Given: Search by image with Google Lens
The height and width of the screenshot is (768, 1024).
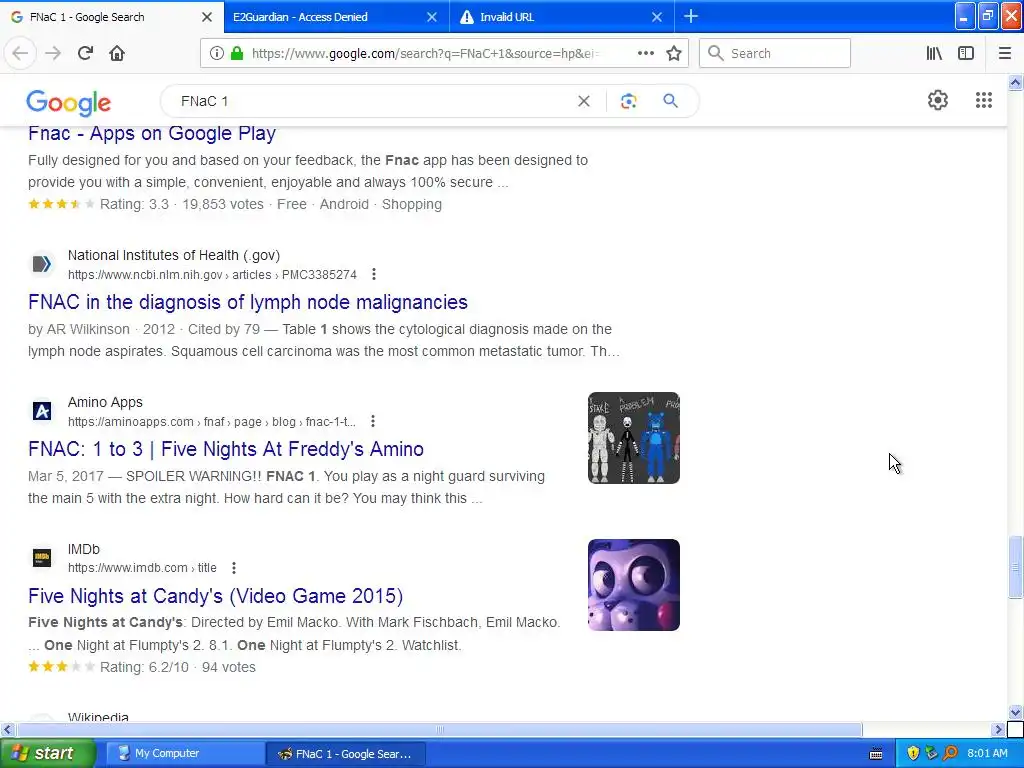Looking at the screenshot, I should (628, 101).
